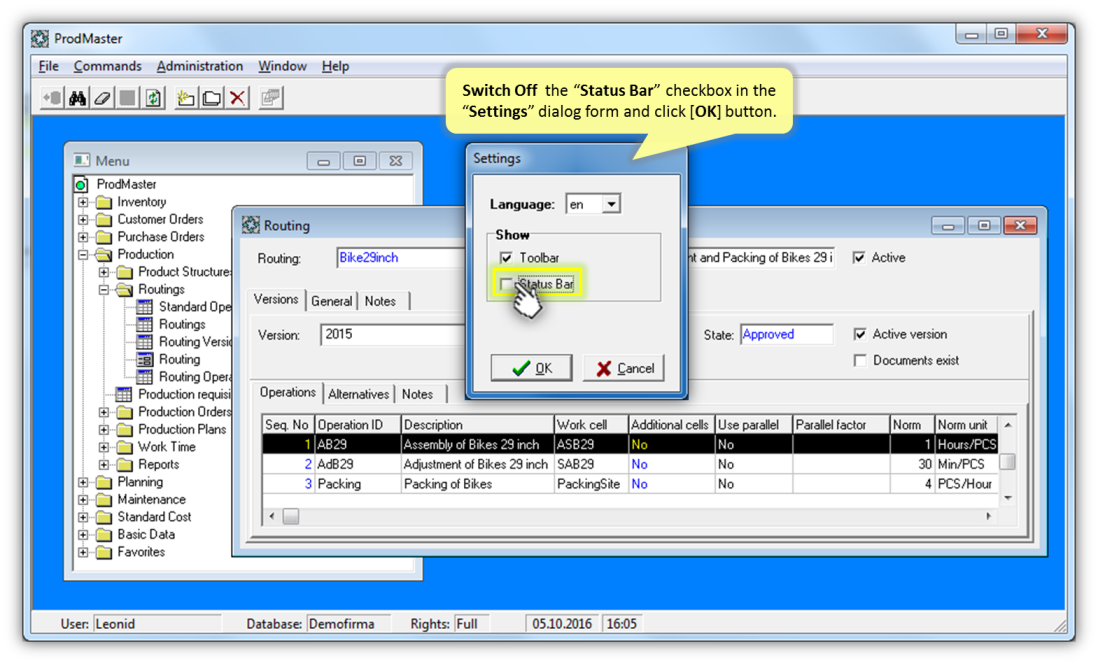Click the eraser icon in the toolbar
Image resolution: width=1098 pixels, height=664 pixels.
coord(102,98)
